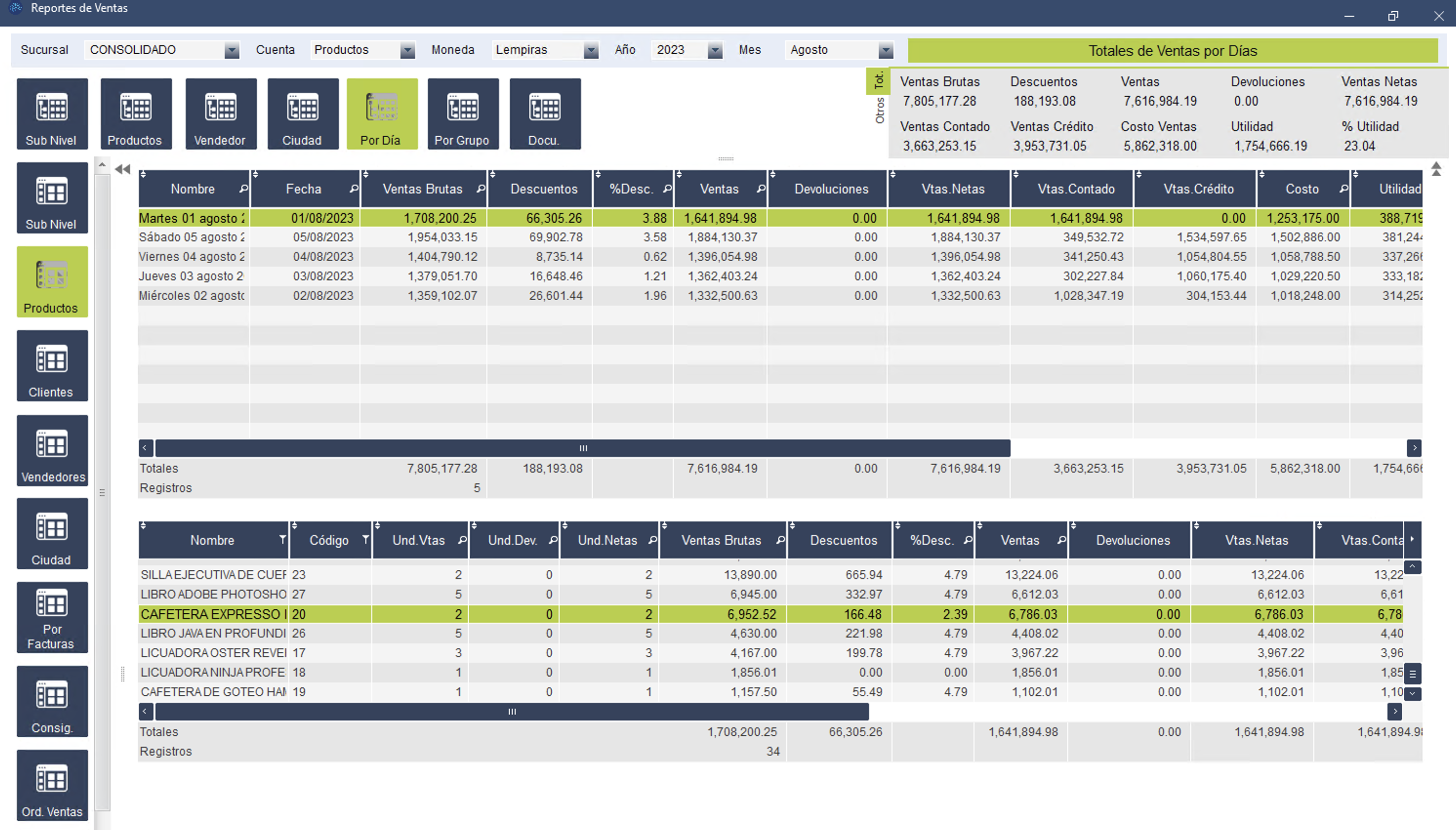Switch to the Otros vertical tab
Image resolution: width=1456 pixels, height=830 pixels.
click(880, 110)
